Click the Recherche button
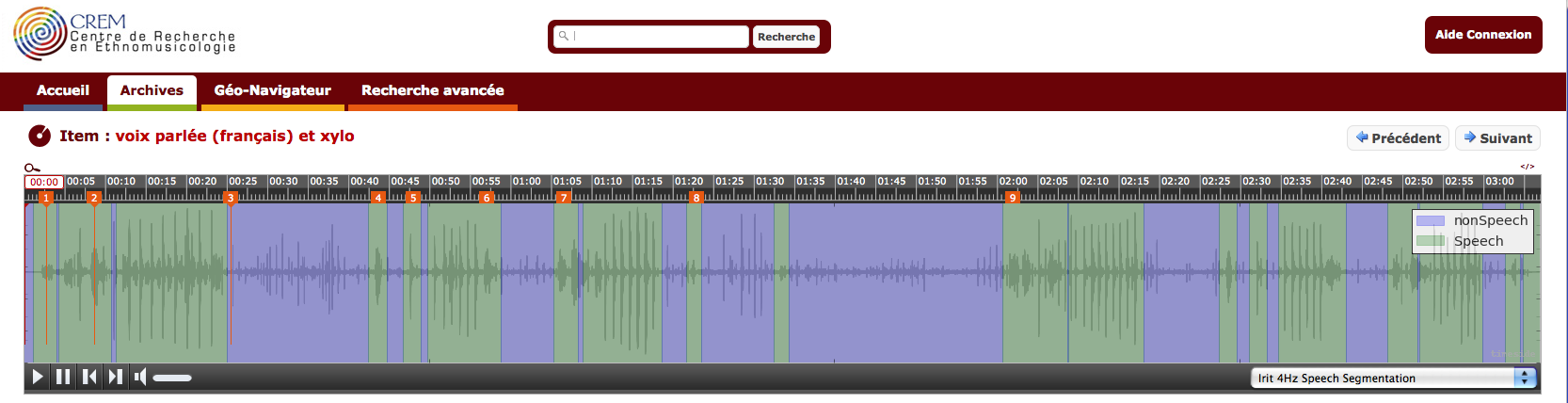The height and width of the screenshot is (403, 1568). [x=786, y=37]
